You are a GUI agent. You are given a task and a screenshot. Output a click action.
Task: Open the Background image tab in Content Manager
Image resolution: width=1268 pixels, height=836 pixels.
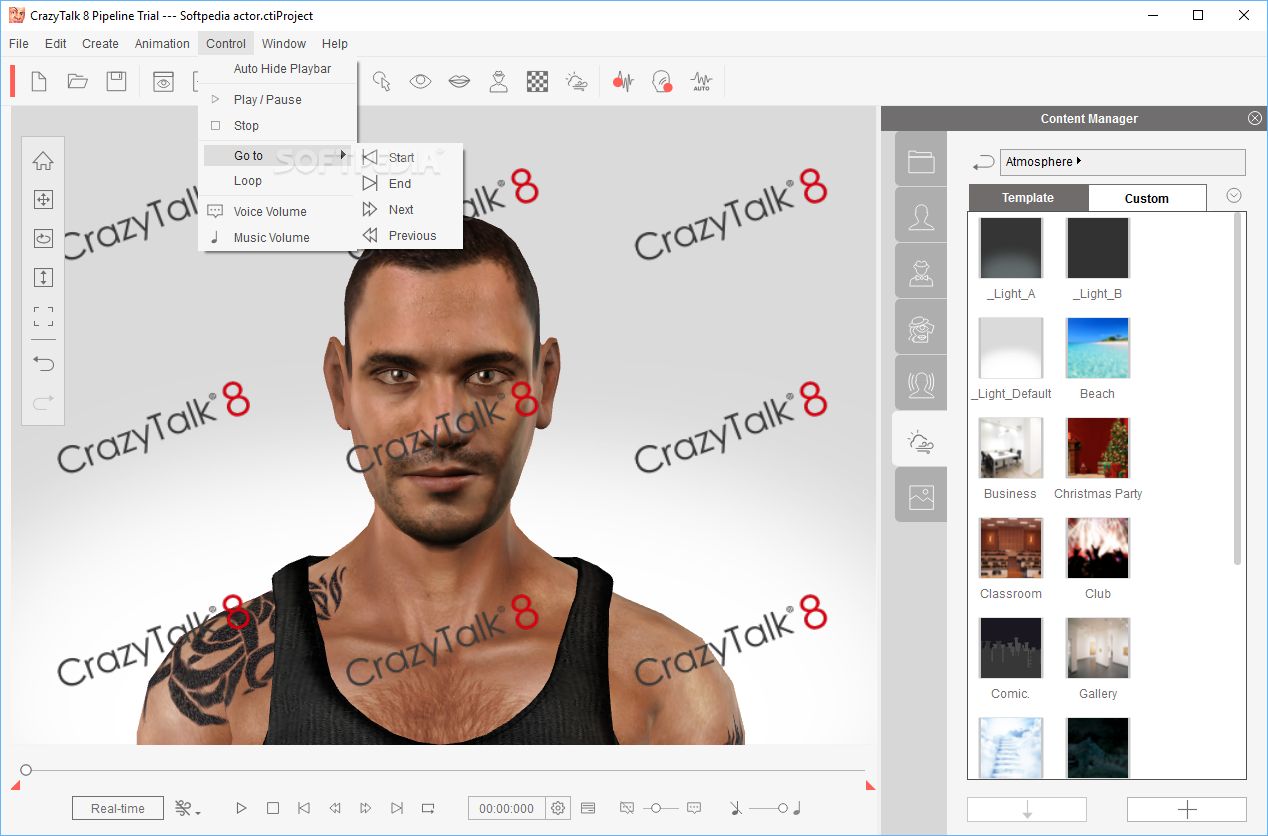(921, 496)
